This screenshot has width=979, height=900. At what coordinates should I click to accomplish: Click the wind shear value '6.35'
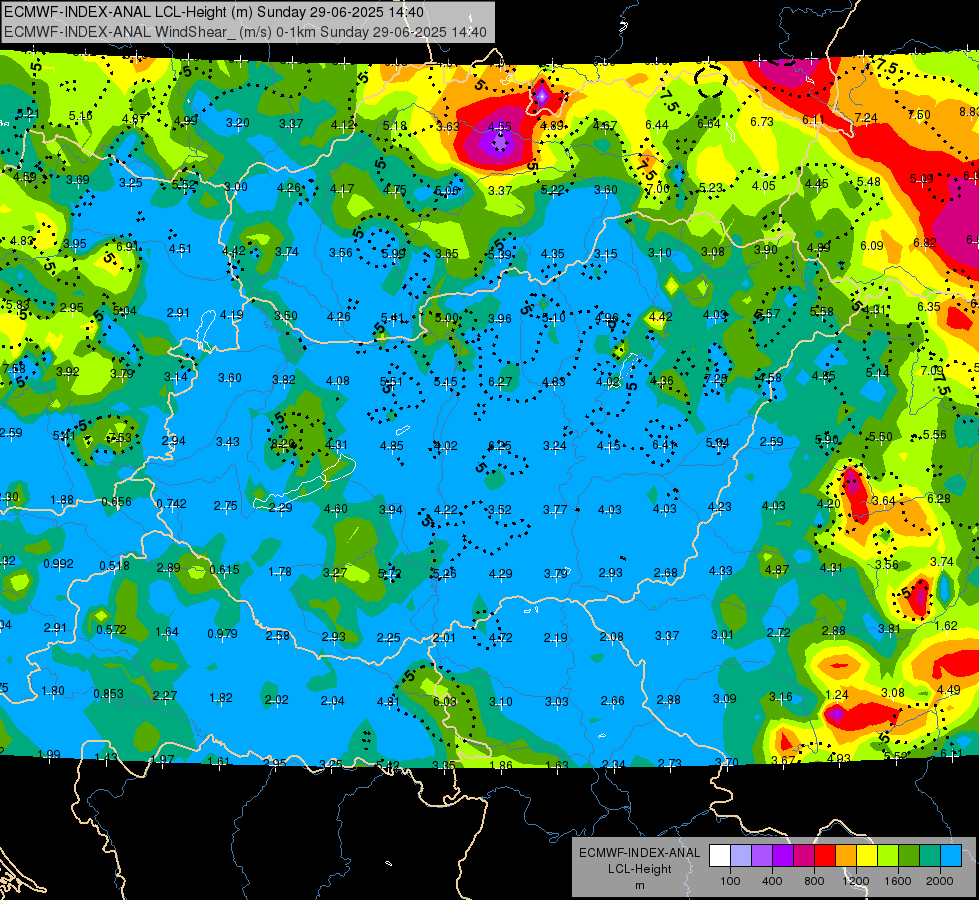(929, 307)
